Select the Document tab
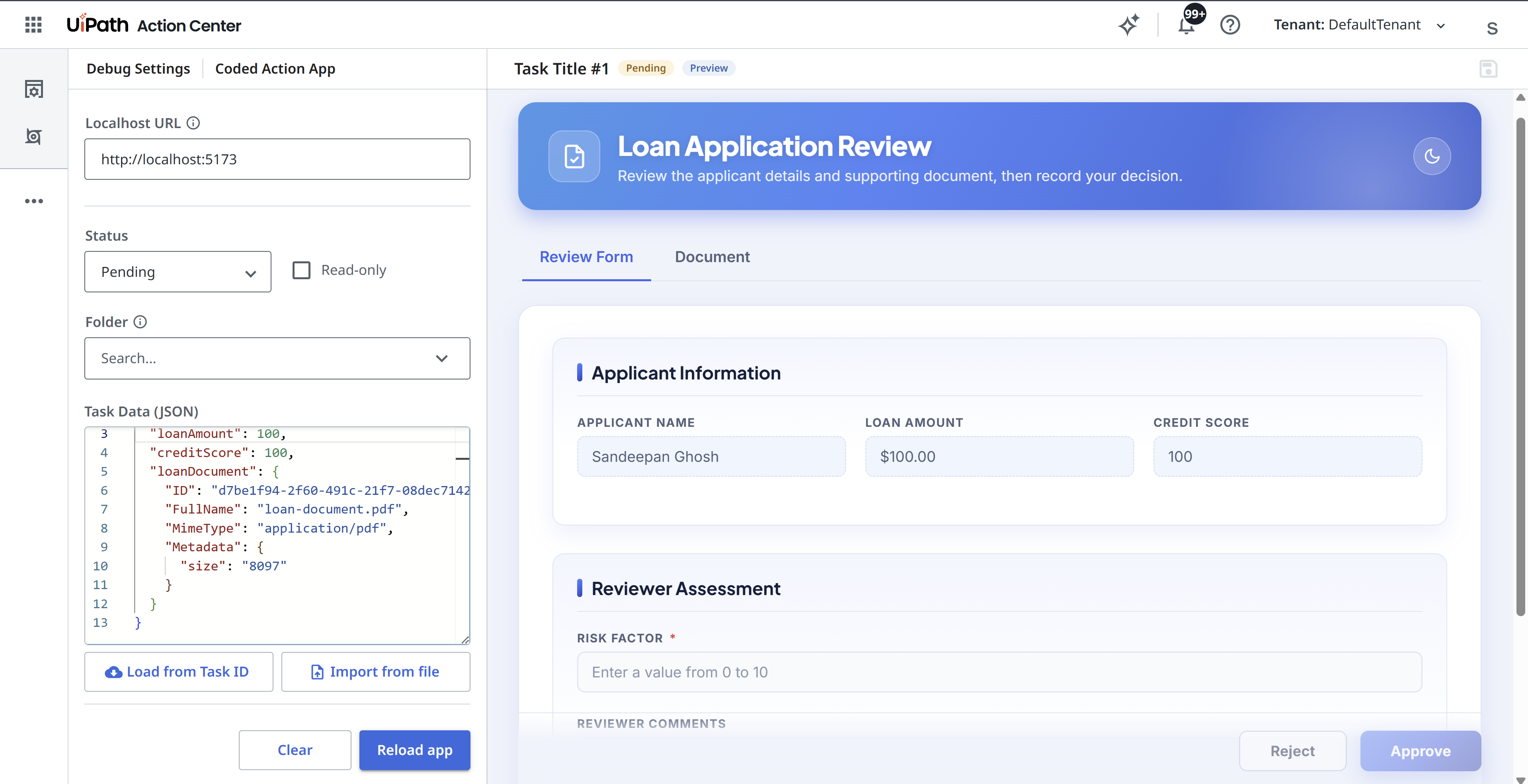 pos(712,257)
